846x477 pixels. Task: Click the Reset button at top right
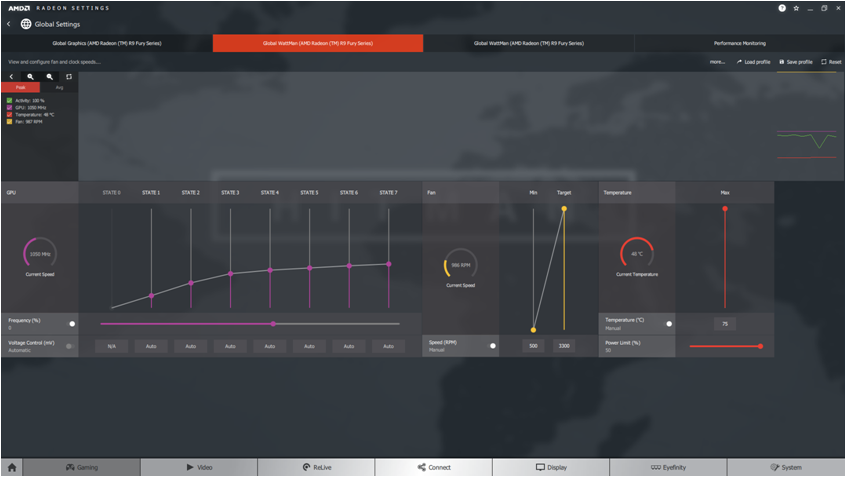tap(831, 62)
